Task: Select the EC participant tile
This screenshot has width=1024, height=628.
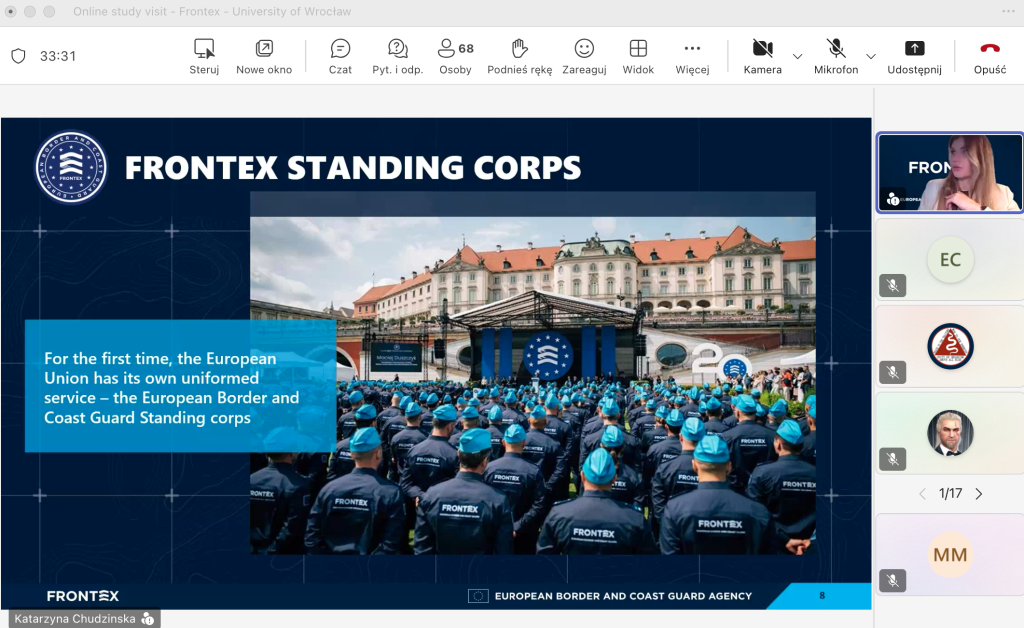Action: point(950,260)
